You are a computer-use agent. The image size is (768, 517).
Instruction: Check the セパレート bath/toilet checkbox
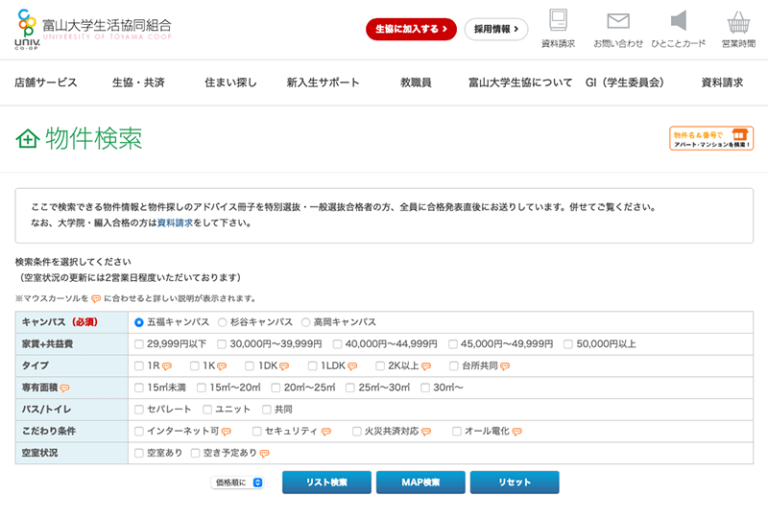pos(139,409)
